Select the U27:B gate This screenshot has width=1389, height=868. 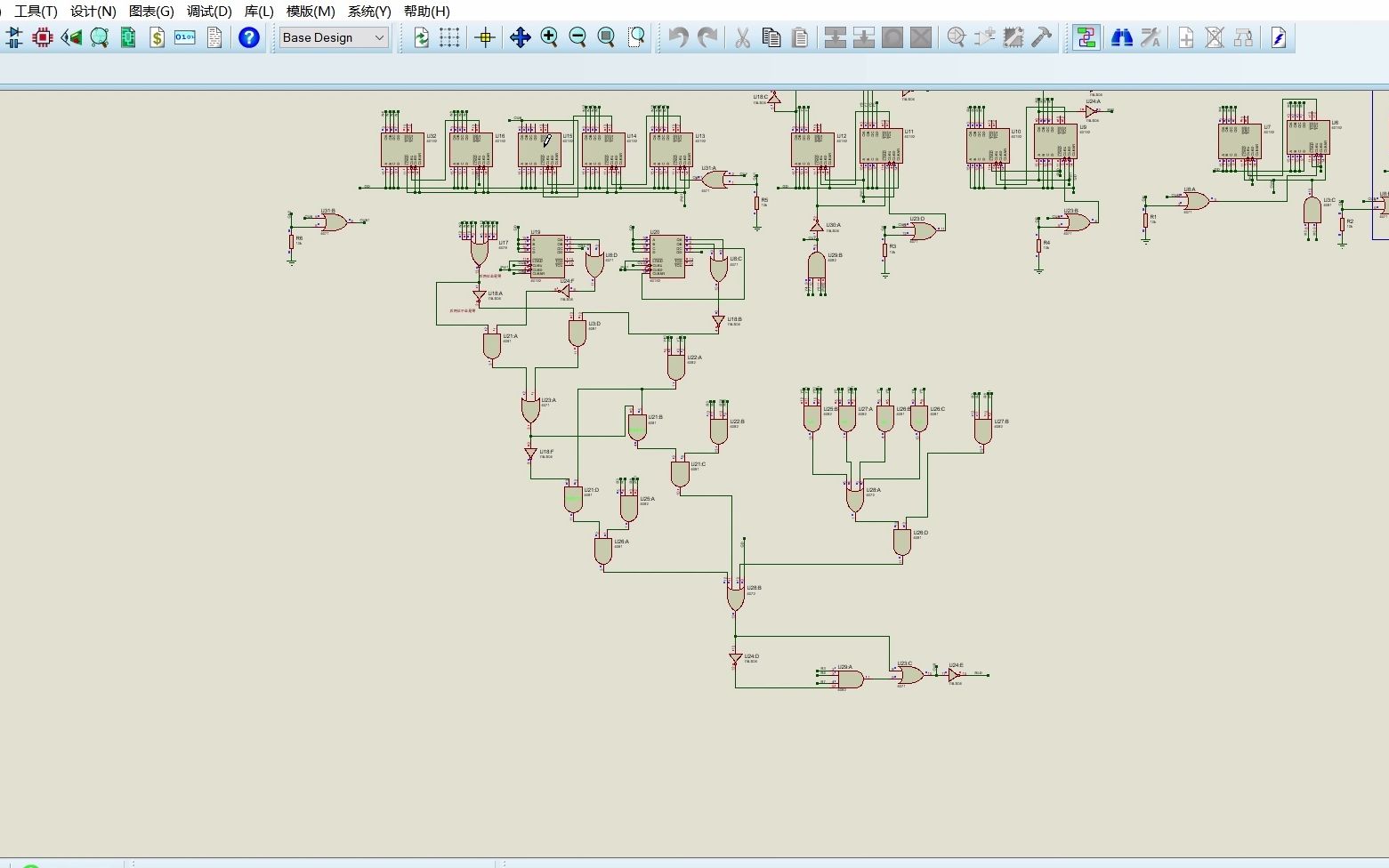pyautogui.click(x=982, y=430)
